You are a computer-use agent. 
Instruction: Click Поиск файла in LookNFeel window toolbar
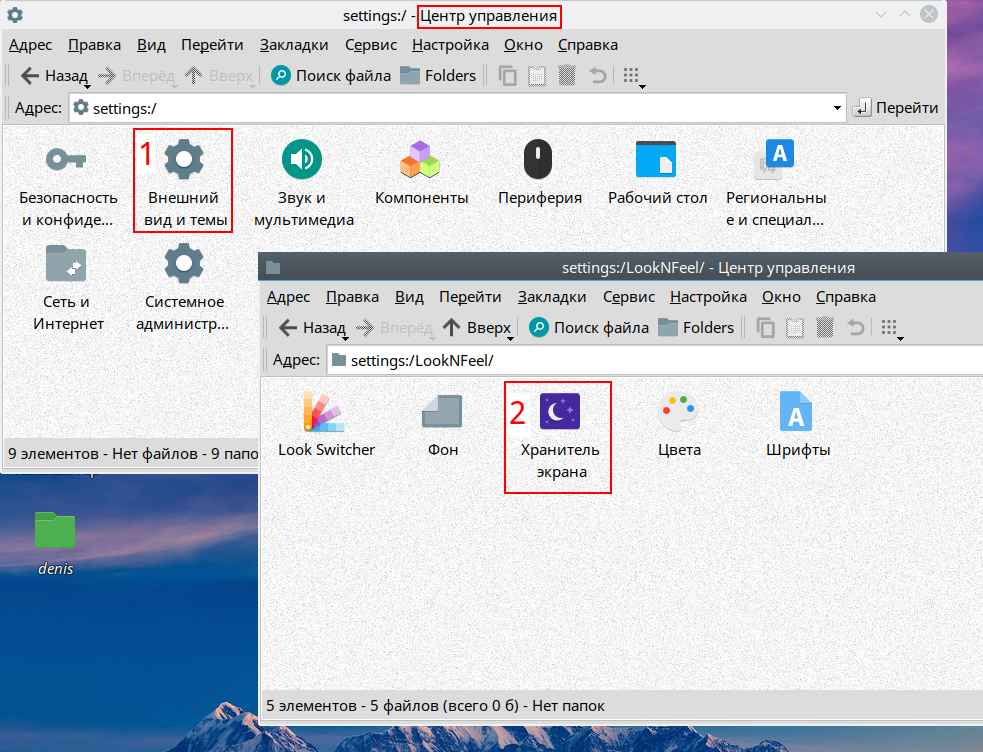coord(589,327)
